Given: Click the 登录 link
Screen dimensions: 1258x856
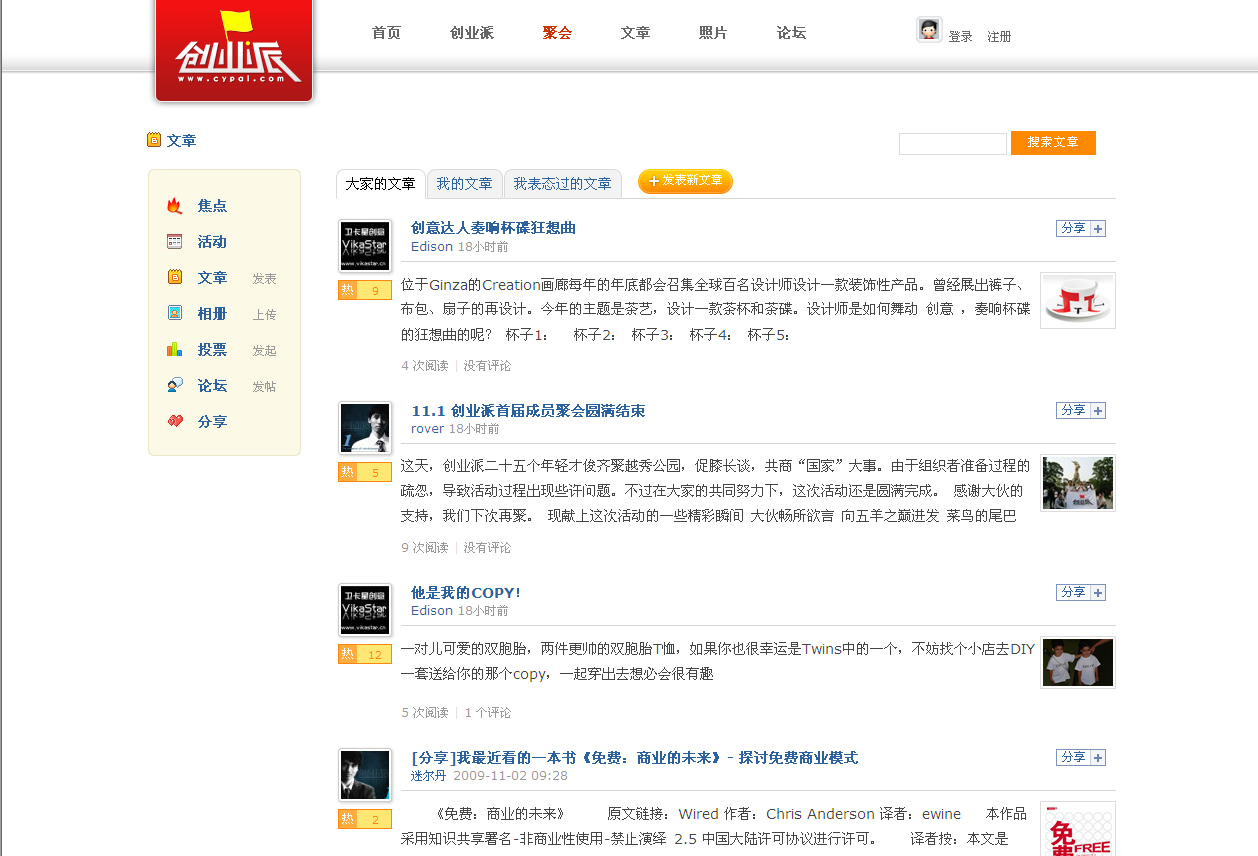Looking at the screenshot, I should coord(960,37).
